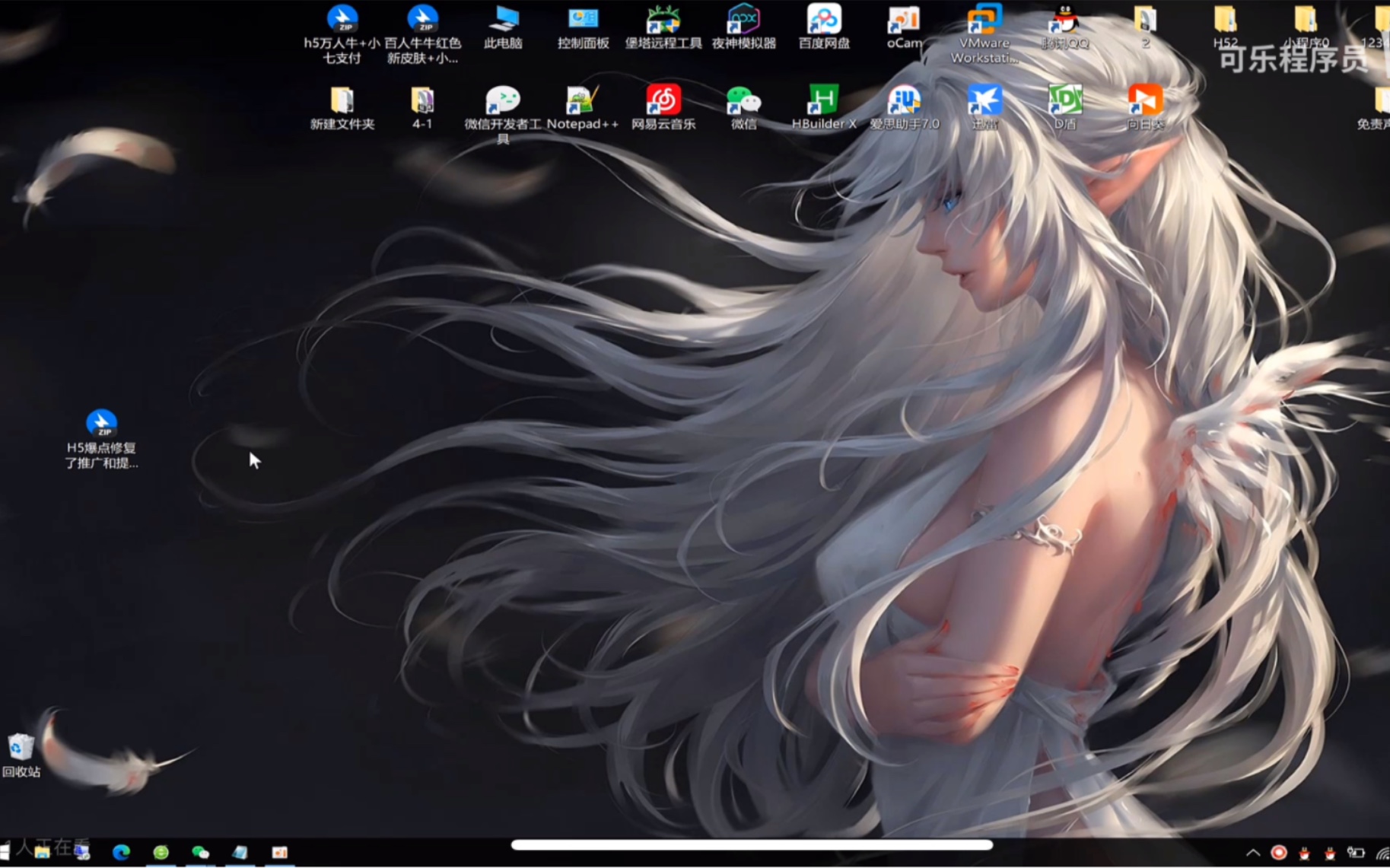Open 回收站 (Recycle Bin)
Image resolution: width=1390 pixels, height=868 pixels.
(21, 756)
